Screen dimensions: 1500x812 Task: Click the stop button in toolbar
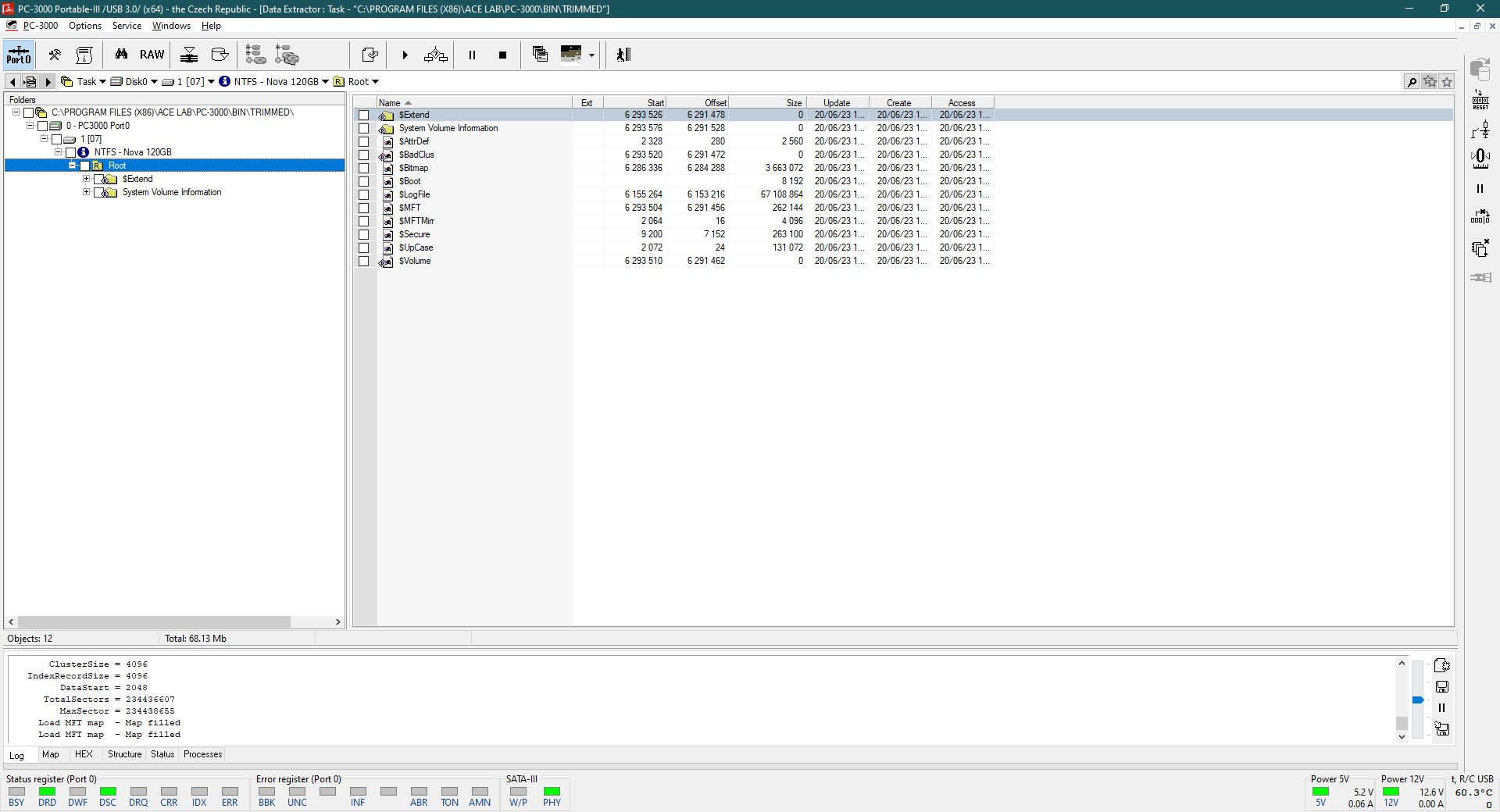[502, 55]
